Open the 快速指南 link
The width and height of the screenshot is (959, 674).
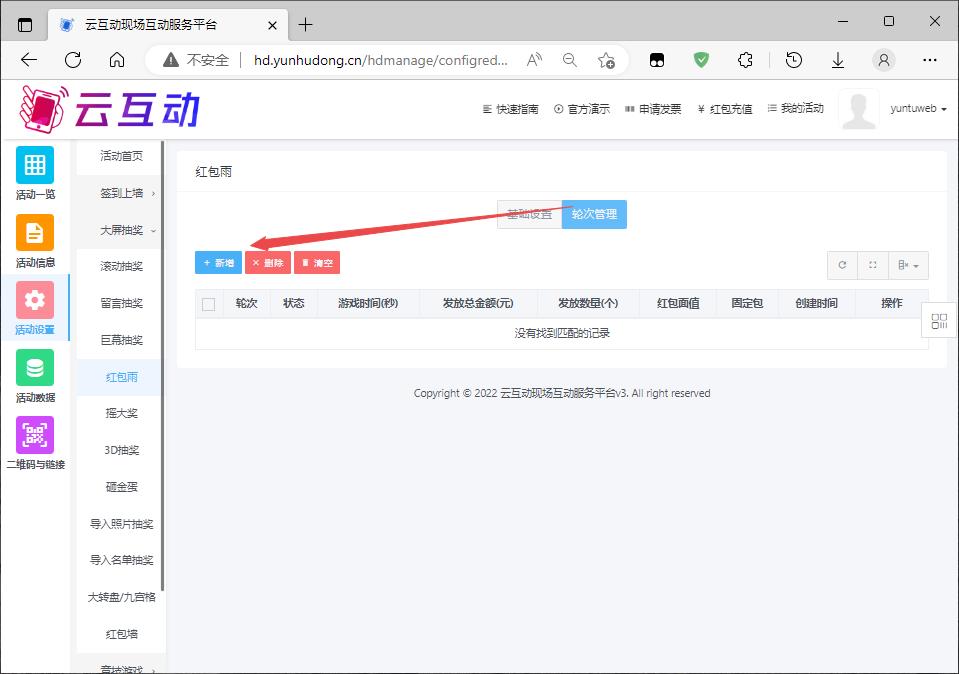coord(511,109)
